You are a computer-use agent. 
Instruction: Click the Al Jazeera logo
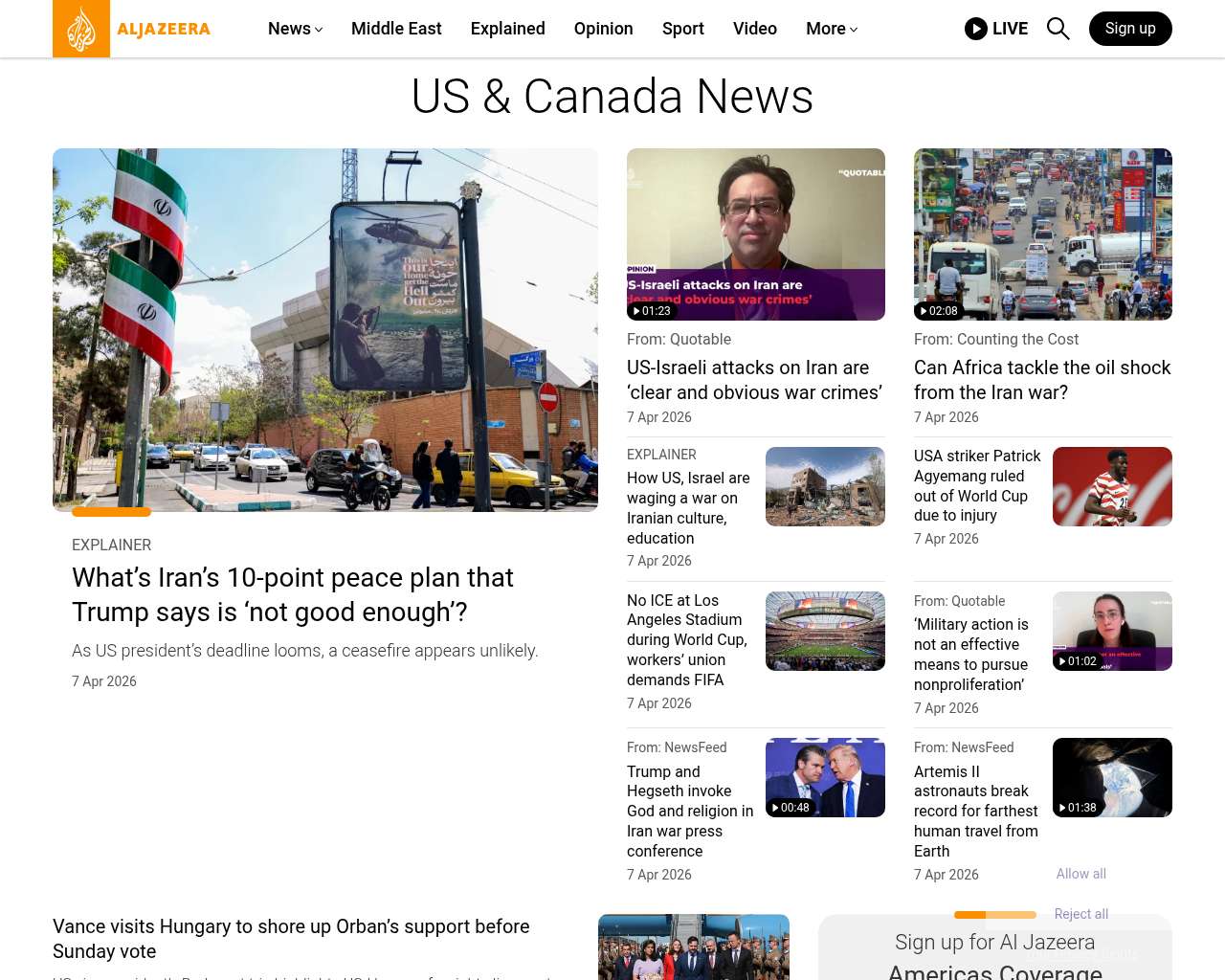132,29
